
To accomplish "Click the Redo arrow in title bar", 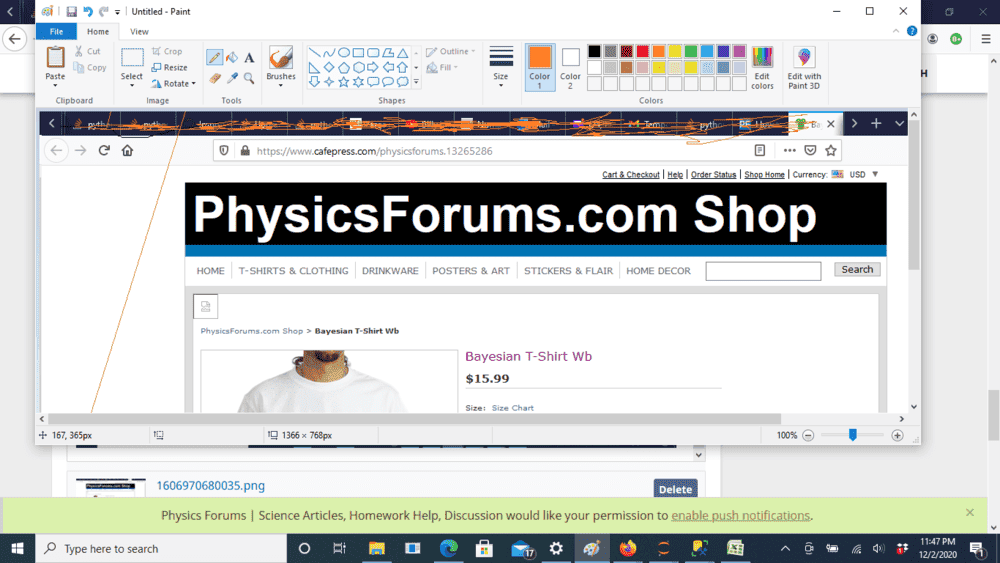I will 103,11.
